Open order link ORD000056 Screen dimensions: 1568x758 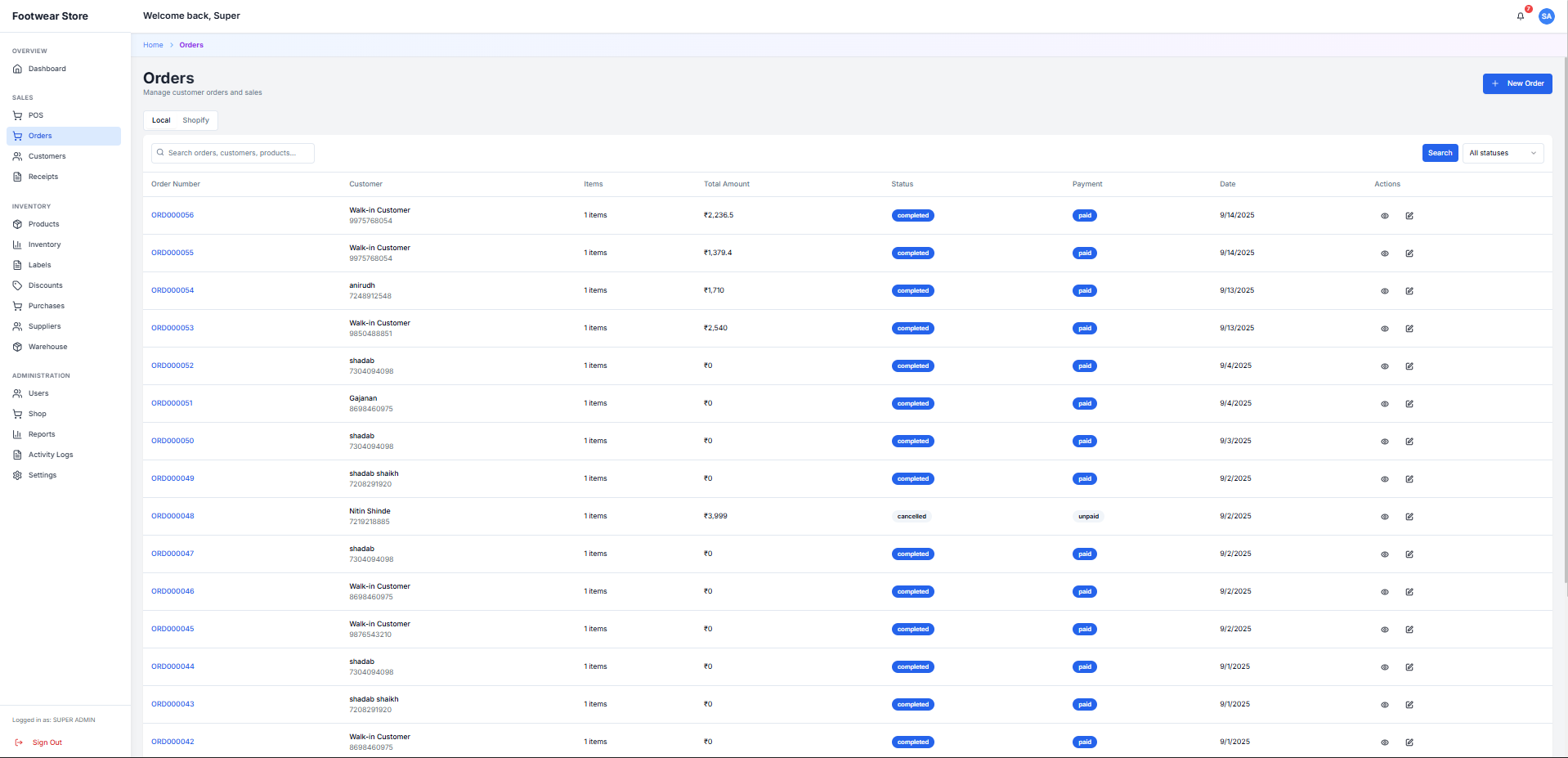tap(172, 215)
